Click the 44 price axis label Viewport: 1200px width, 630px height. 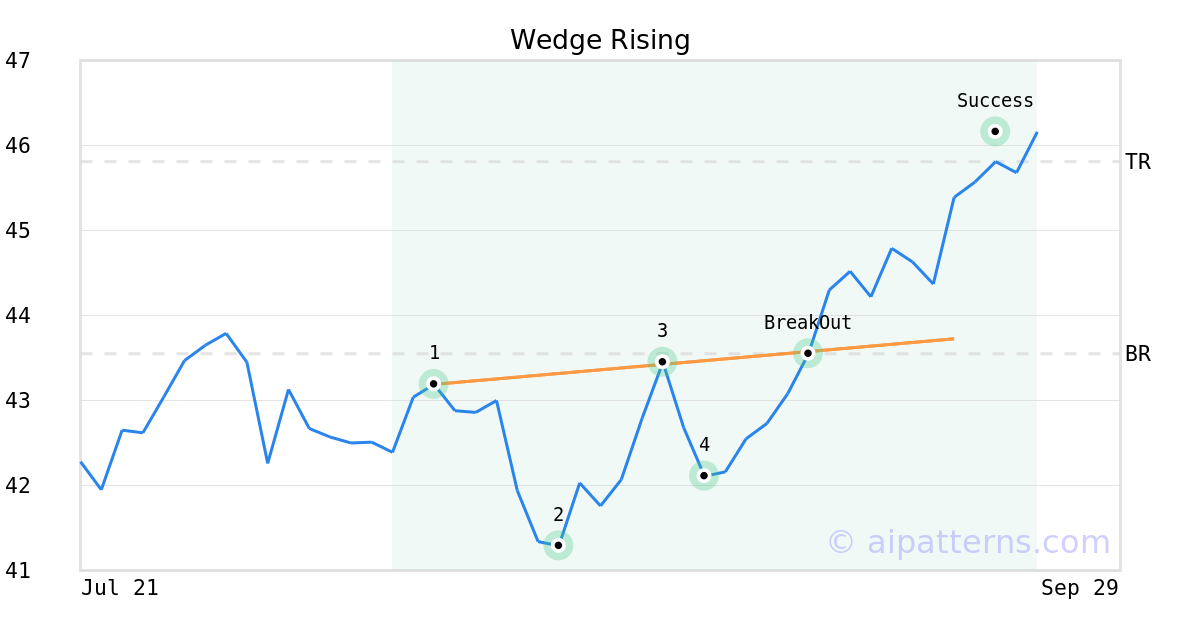point(18,316)
